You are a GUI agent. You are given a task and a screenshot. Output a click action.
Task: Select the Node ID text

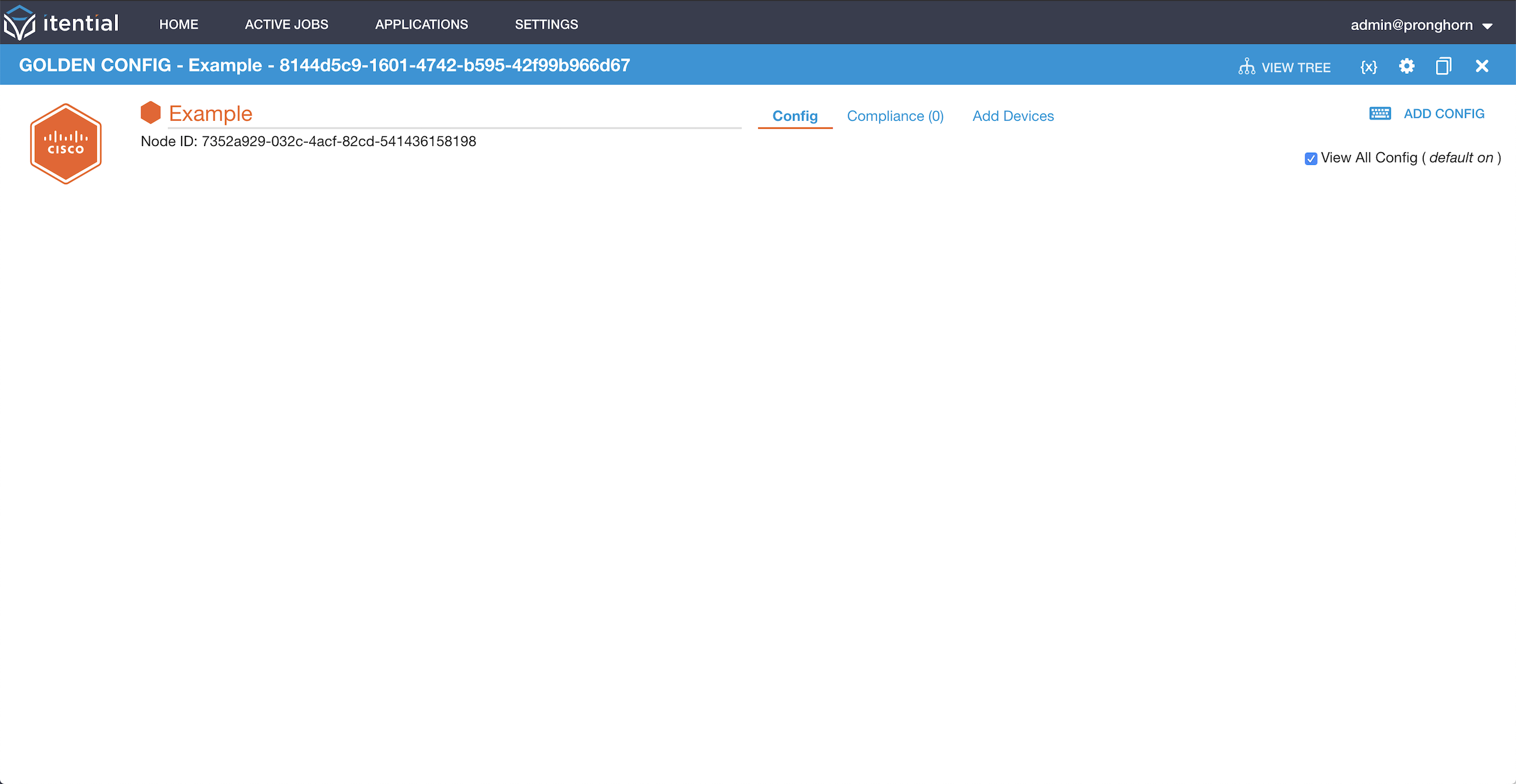coord(308,141)
